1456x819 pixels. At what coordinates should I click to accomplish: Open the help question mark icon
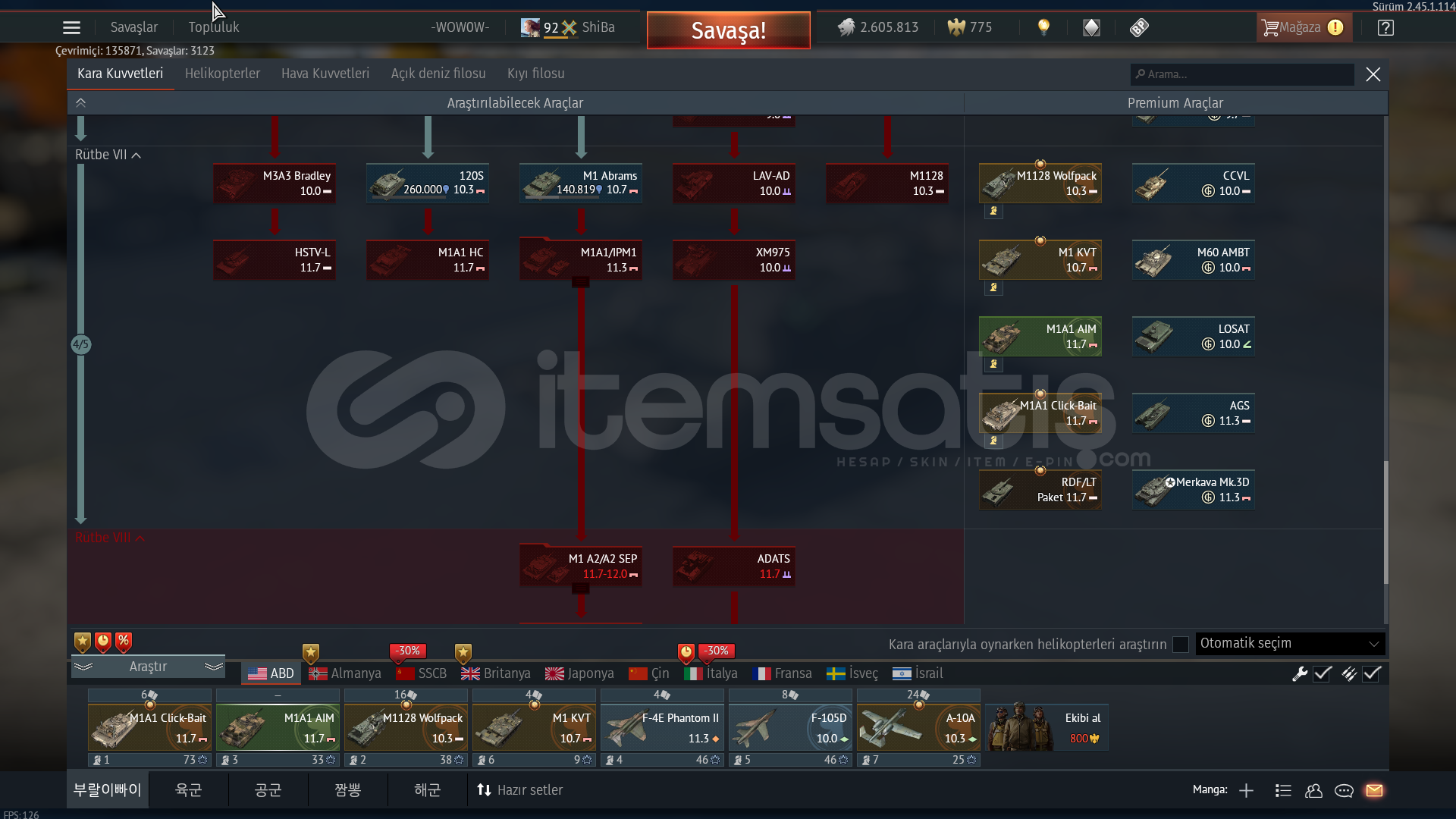pos(1385,27)
